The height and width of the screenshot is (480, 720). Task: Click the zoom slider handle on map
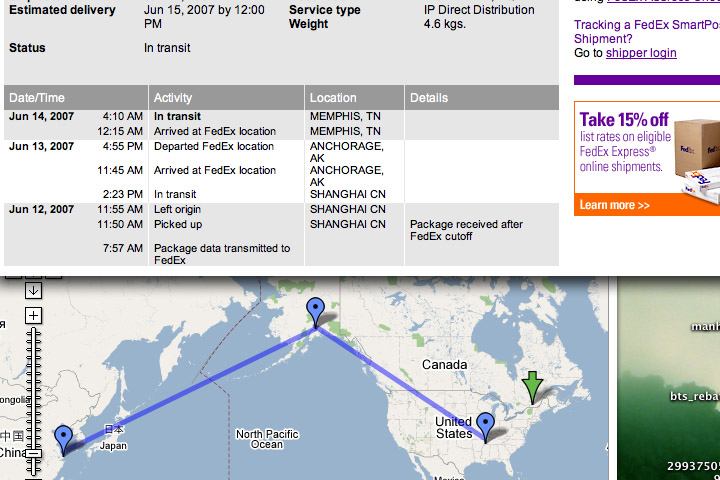tap(33, 453)
